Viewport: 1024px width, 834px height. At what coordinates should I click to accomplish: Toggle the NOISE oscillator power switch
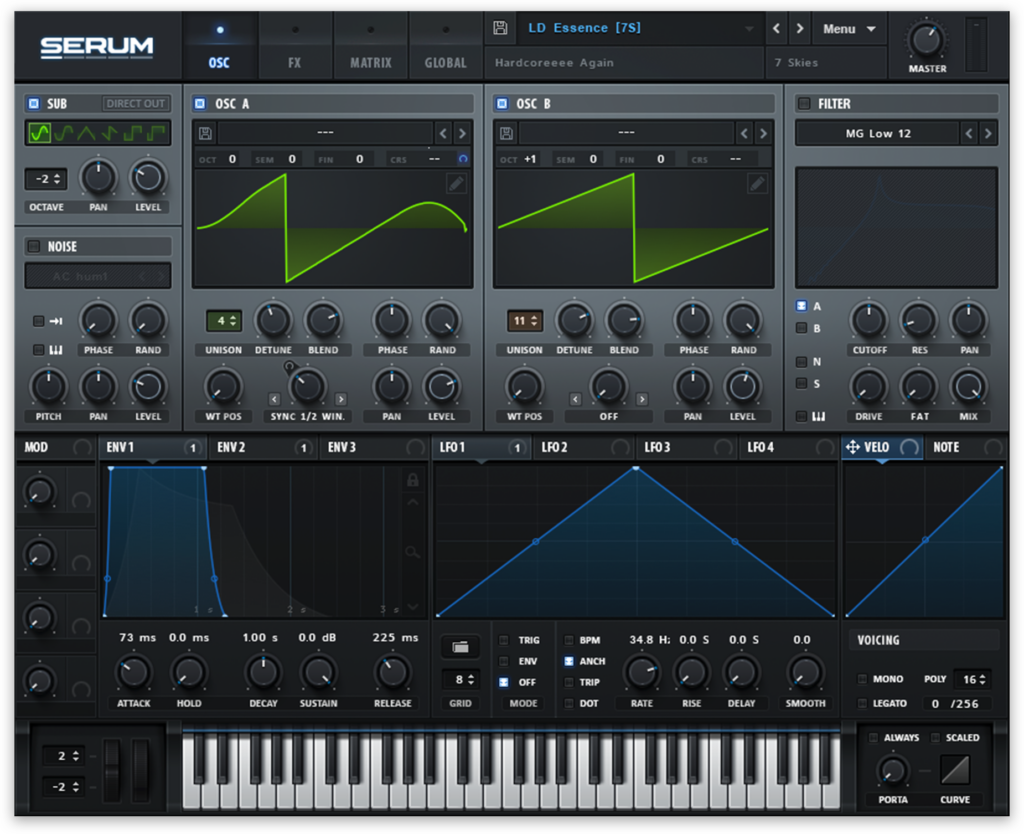pyautogui.click(x=33, y=246)
